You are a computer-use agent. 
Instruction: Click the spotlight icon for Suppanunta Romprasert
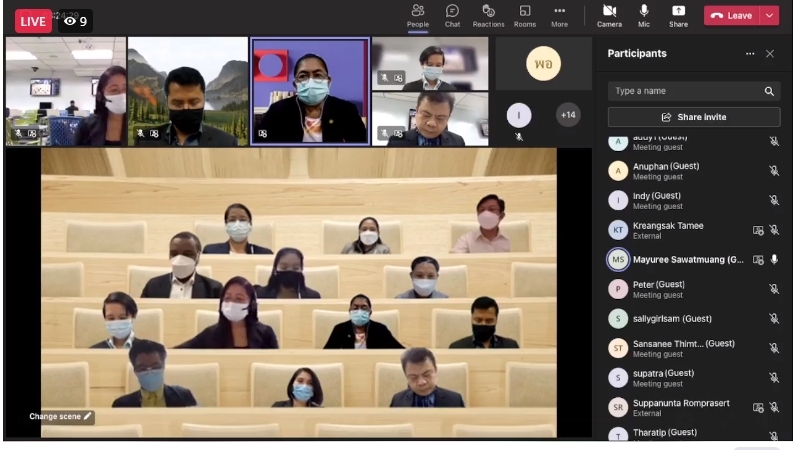click(x=758, y=407)
